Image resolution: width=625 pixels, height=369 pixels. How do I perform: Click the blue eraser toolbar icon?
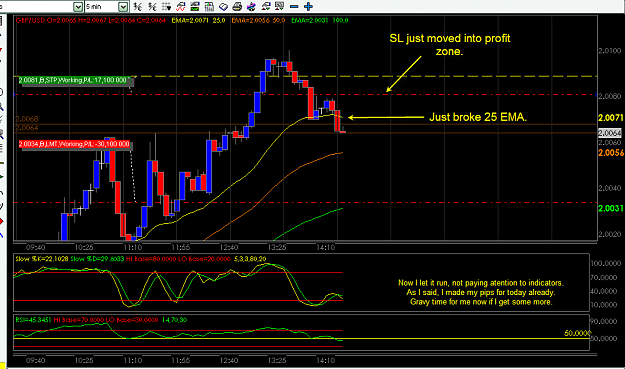pyautogui.click(x=223, y=6)
